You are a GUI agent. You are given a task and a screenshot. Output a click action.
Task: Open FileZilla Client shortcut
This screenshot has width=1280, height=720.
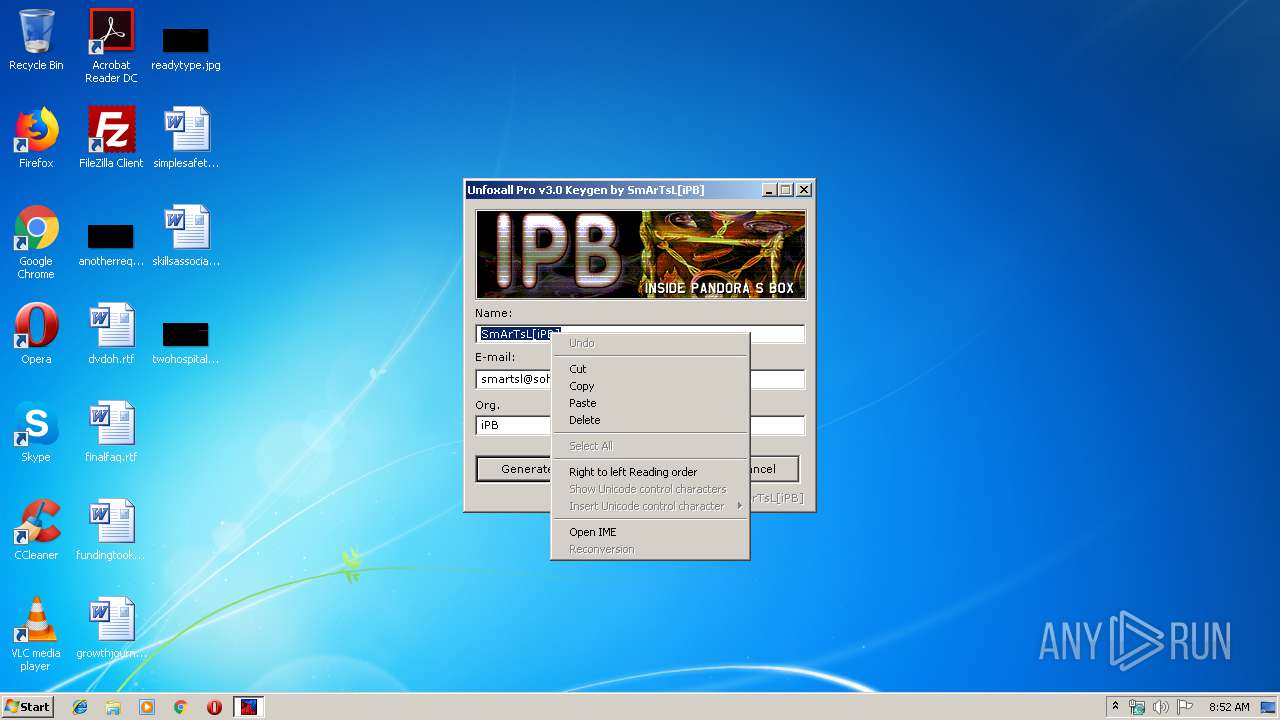coord(111,138)
